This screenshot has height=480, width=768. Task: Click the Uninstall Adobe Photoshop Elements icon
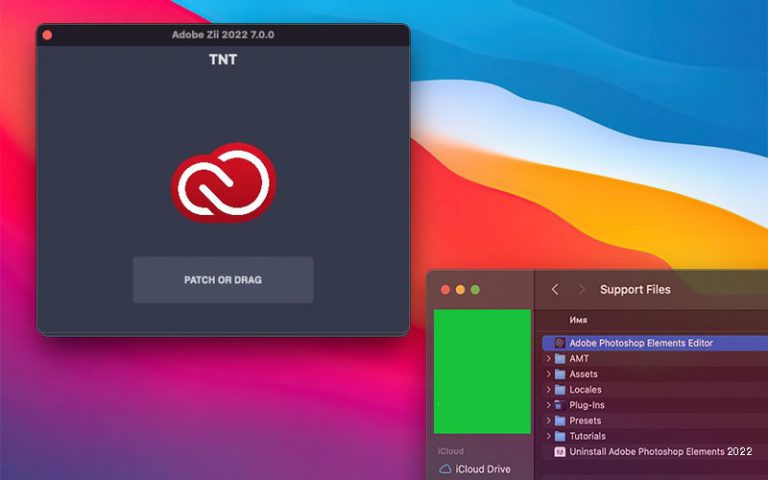pyautogui.click(x=559, y=452)
